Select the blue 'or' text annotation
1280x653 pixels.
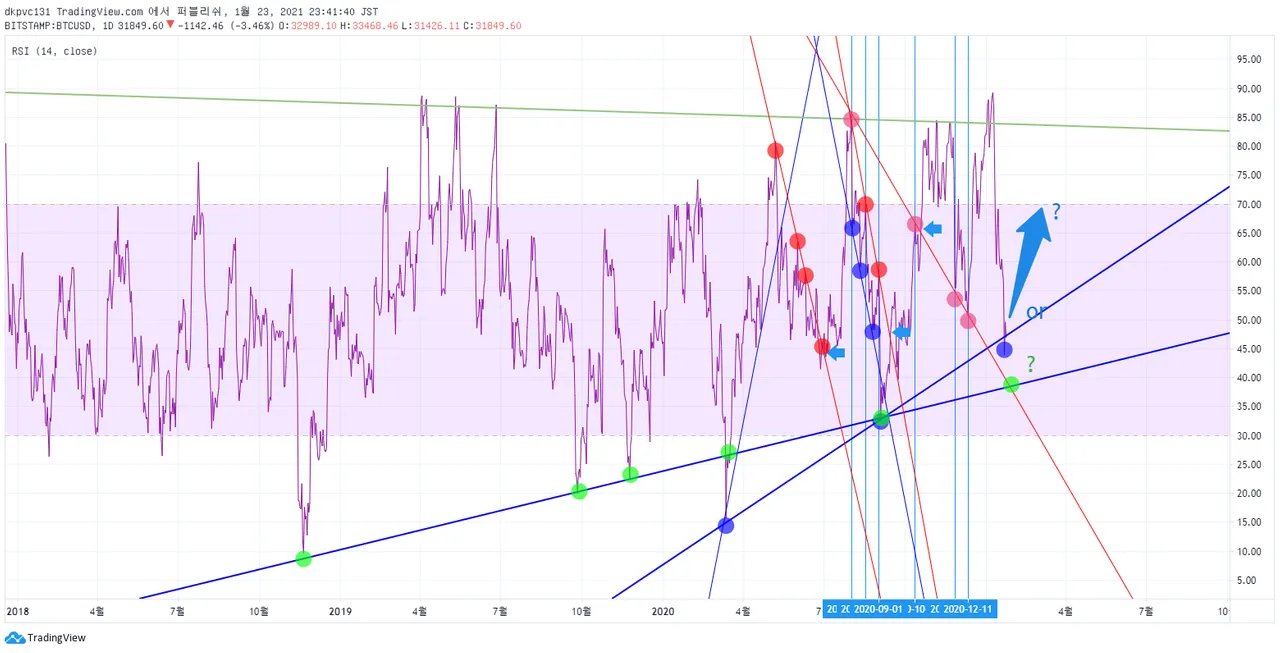tap(1035, 313)
